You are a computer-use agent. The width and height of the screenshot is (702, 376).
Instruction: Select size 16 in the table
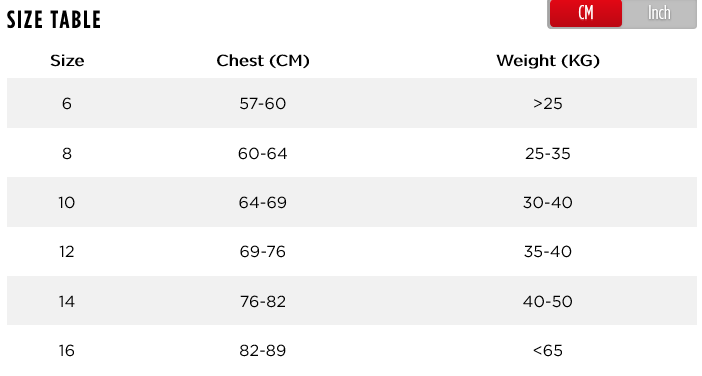(67, 350)
